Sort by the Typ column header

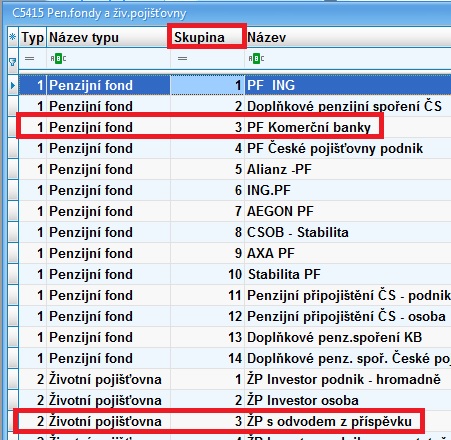[x=32, y=37]
